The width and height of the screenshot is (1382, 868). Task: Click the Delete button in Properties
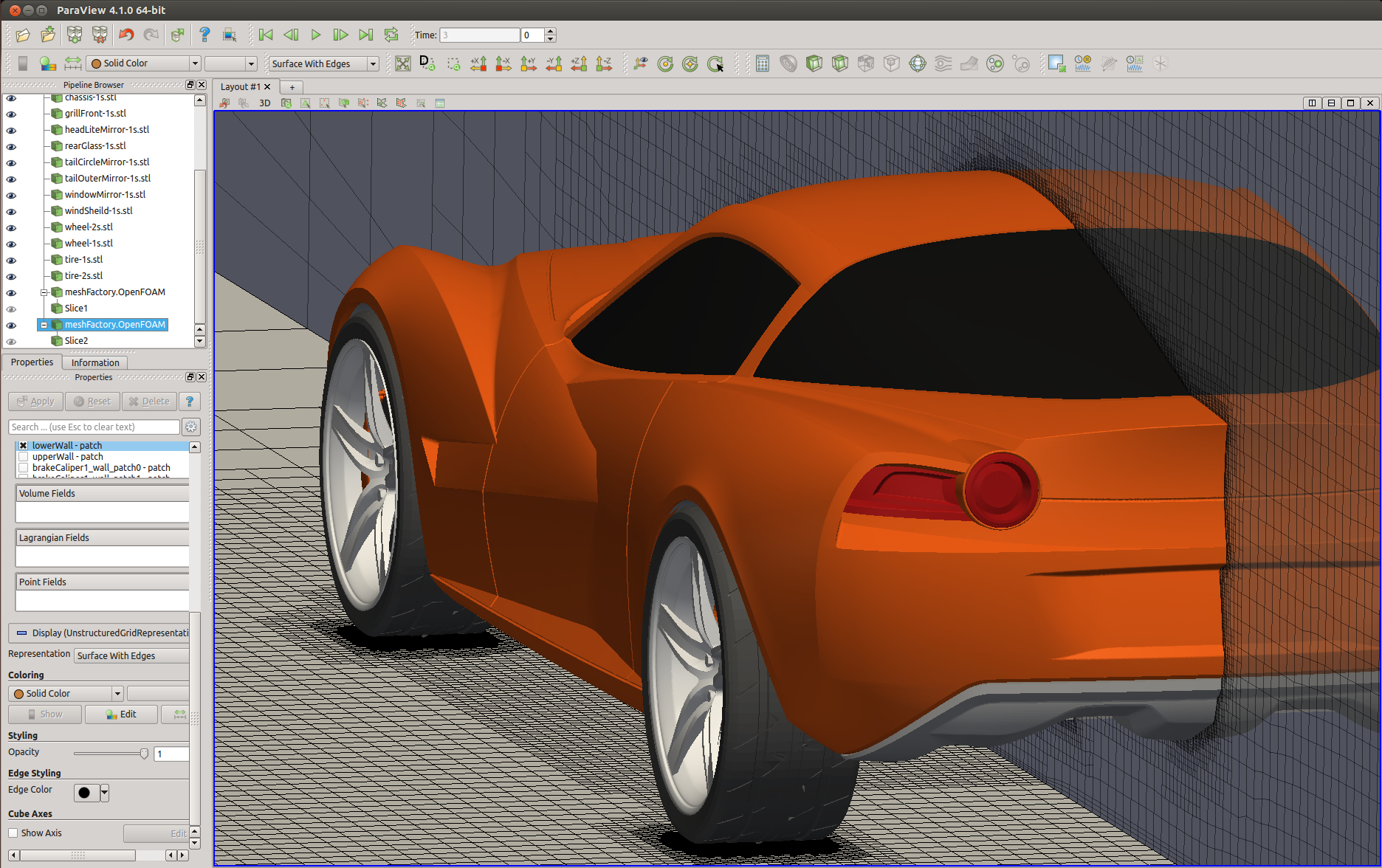(149, 402)
